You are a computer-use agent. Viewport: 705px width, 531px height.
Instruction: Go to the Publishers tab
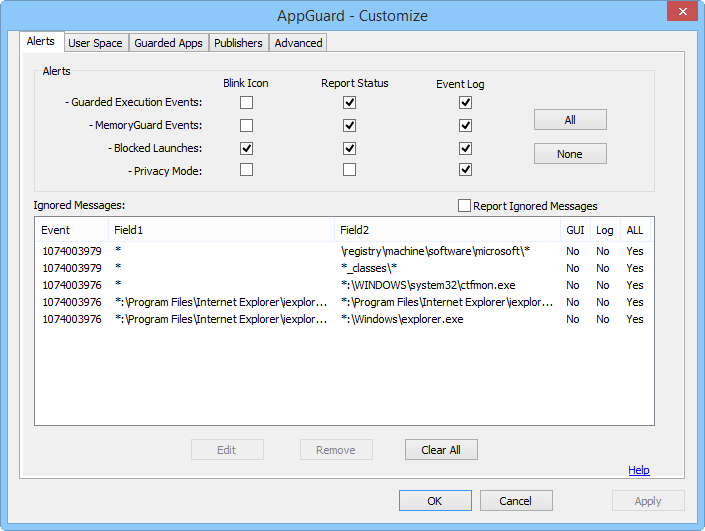pyautogui.click(x=238, y=43)
